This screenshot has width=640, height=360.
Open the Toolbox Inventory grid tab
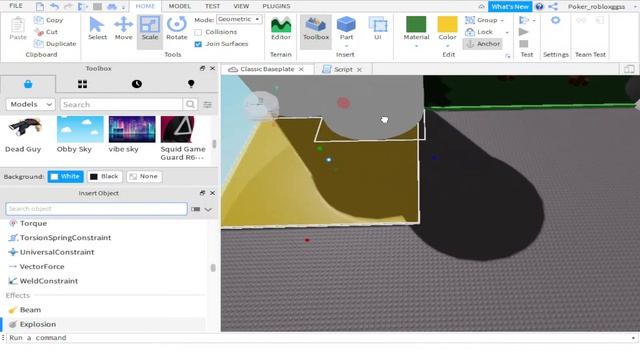[82, 84]
